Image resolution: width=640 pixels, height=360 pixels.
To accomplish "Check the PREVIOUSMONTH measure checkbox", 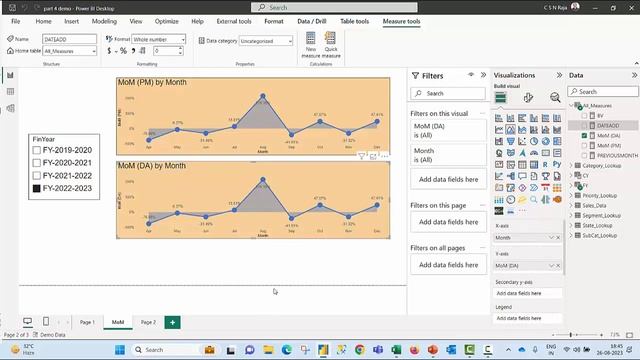I will [x=584, y=156].
